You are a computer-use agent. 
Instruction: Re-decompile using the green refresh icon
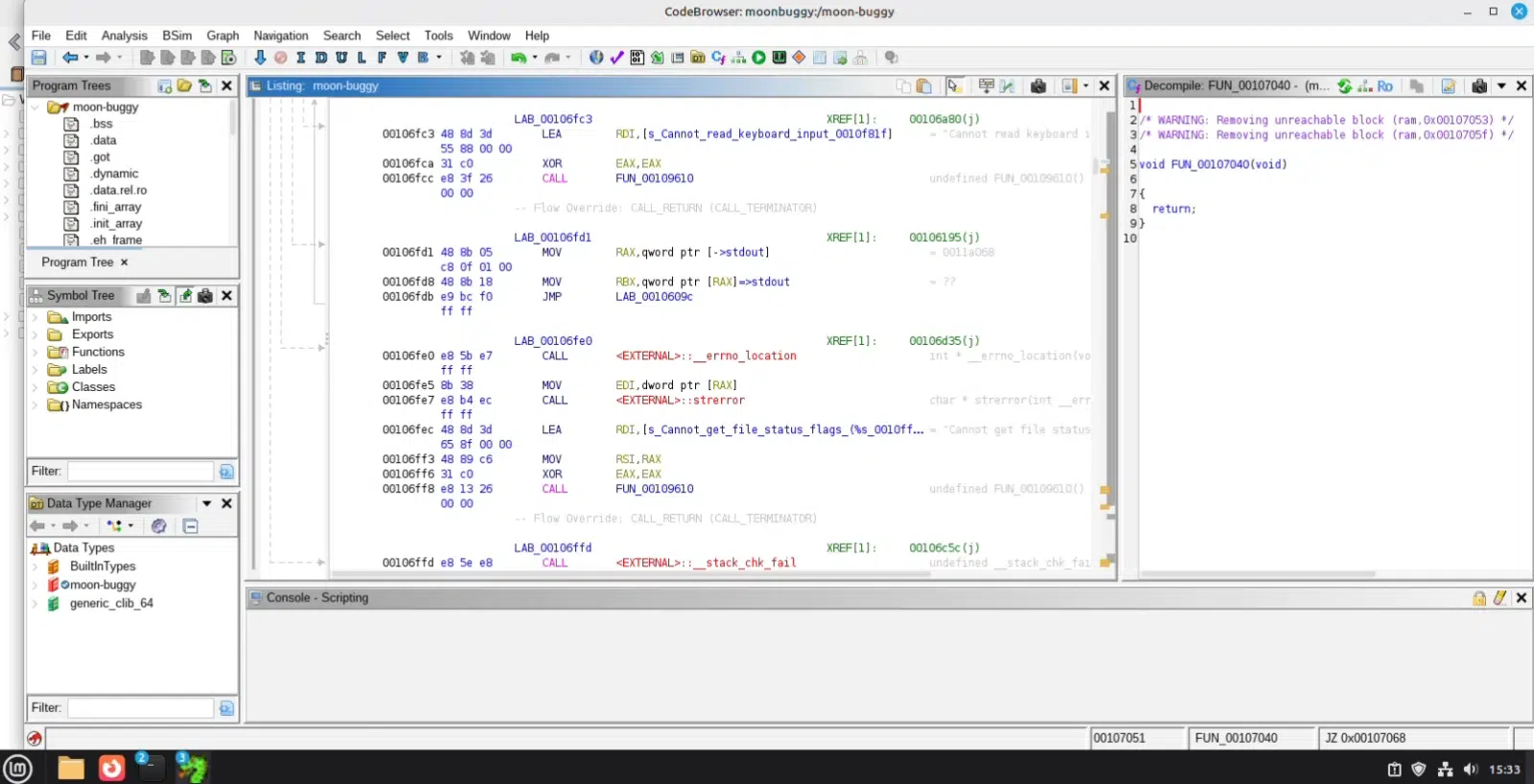tap(1345, 86)
